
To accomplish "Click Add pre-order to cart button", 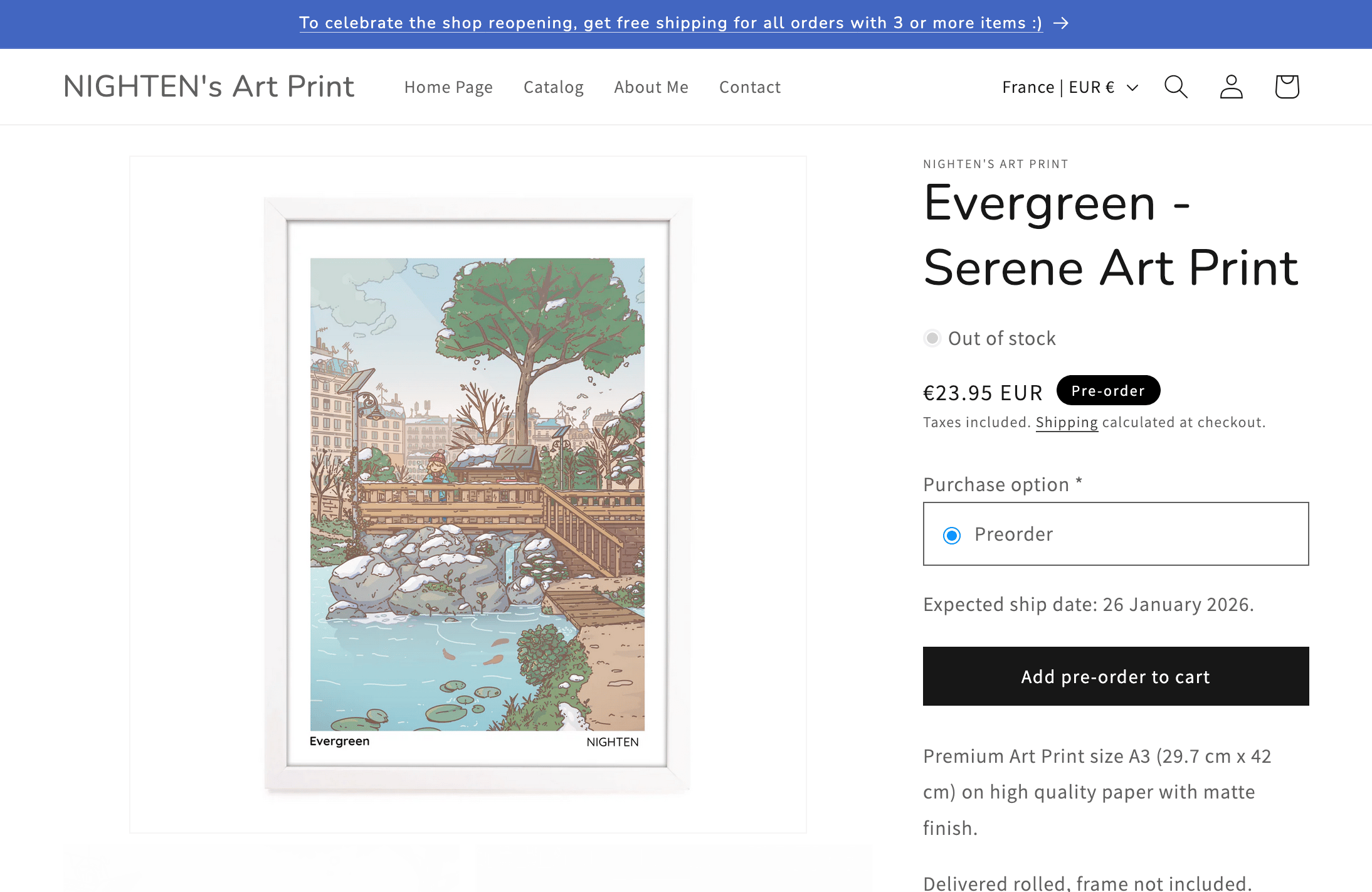I will pos(1116,676).
